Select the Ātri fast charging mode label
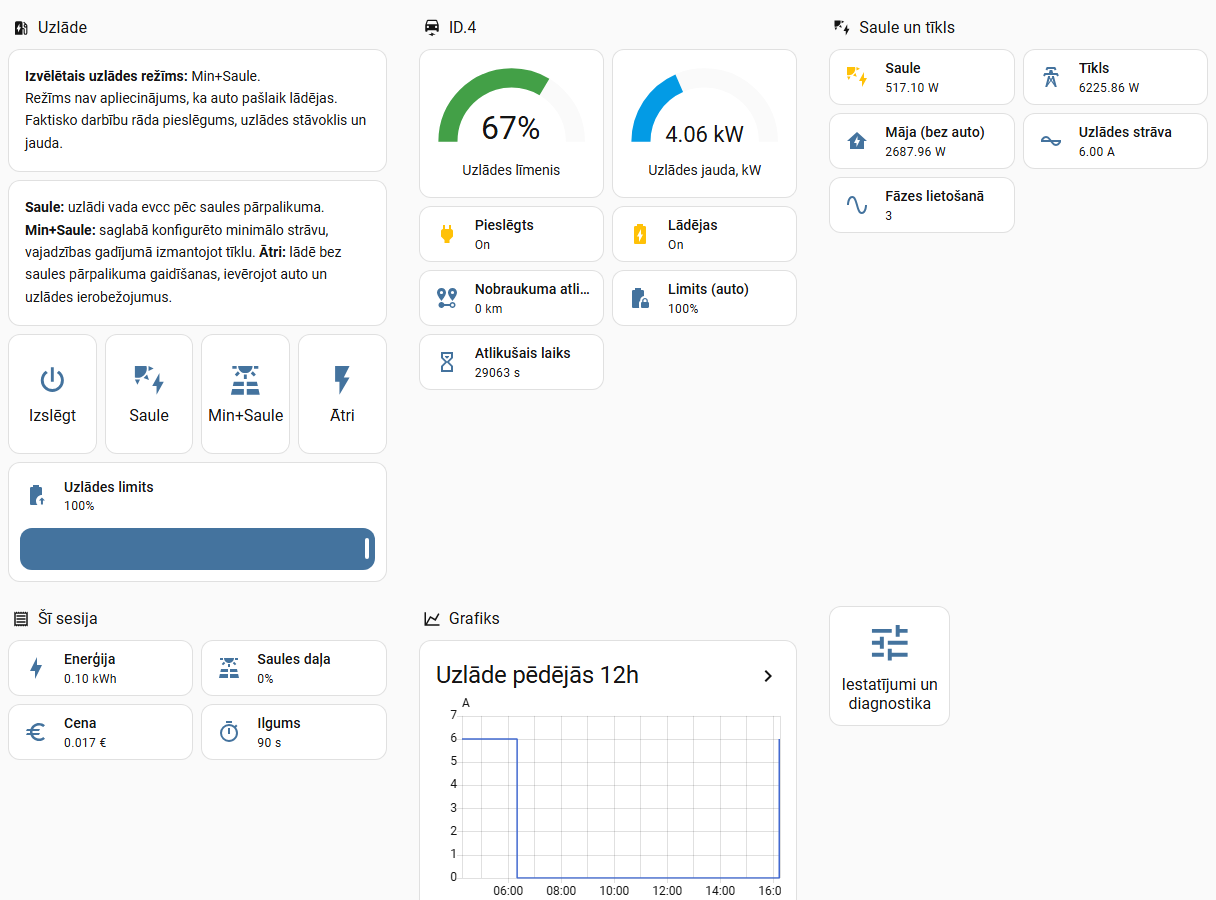This screenshot has height=900, width=1216. click(342, 416)
